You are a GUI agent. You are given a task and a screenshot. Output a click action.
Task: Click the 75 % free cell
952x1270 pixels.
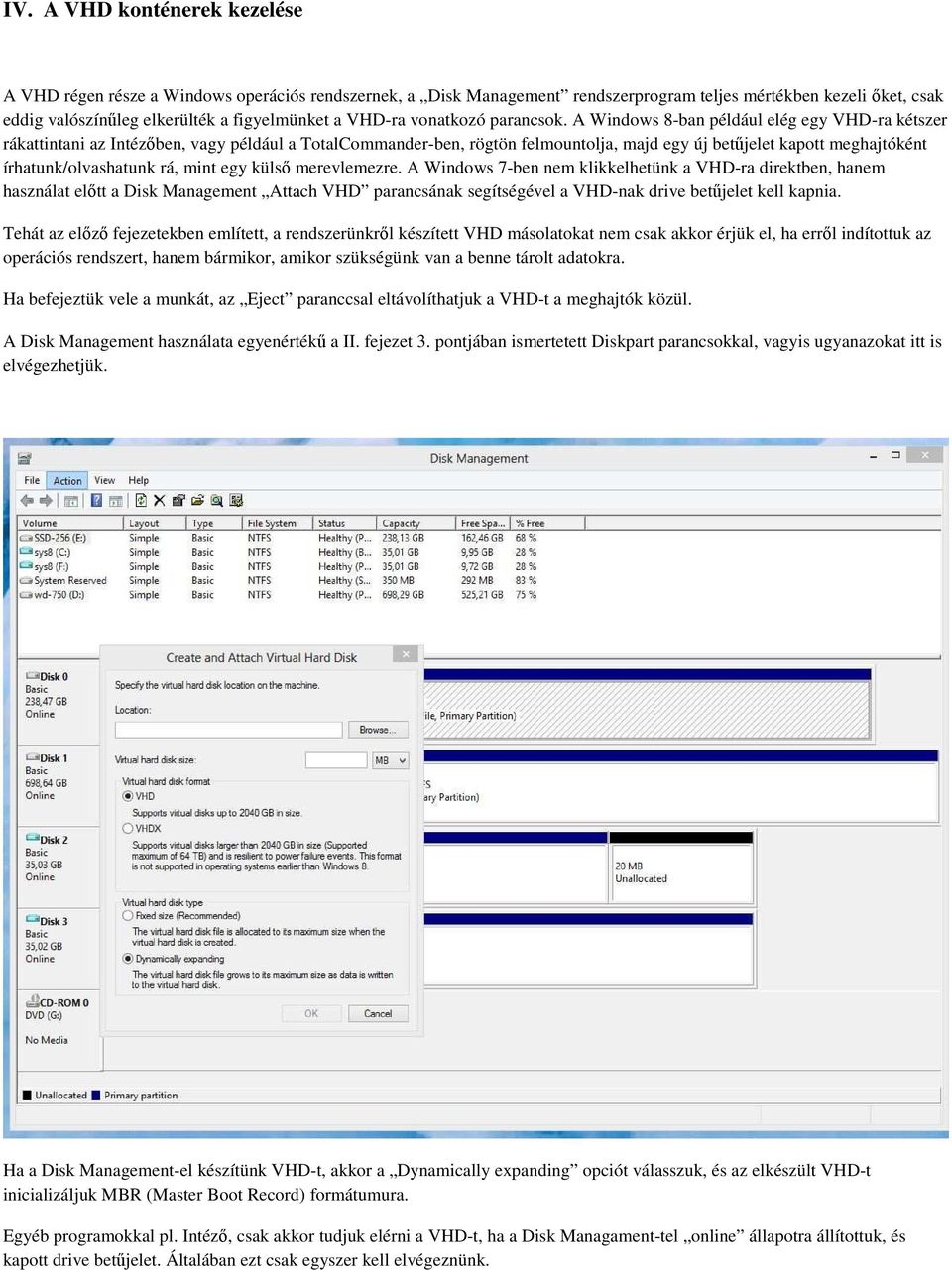pyautogui.click(x=526, y=595)
